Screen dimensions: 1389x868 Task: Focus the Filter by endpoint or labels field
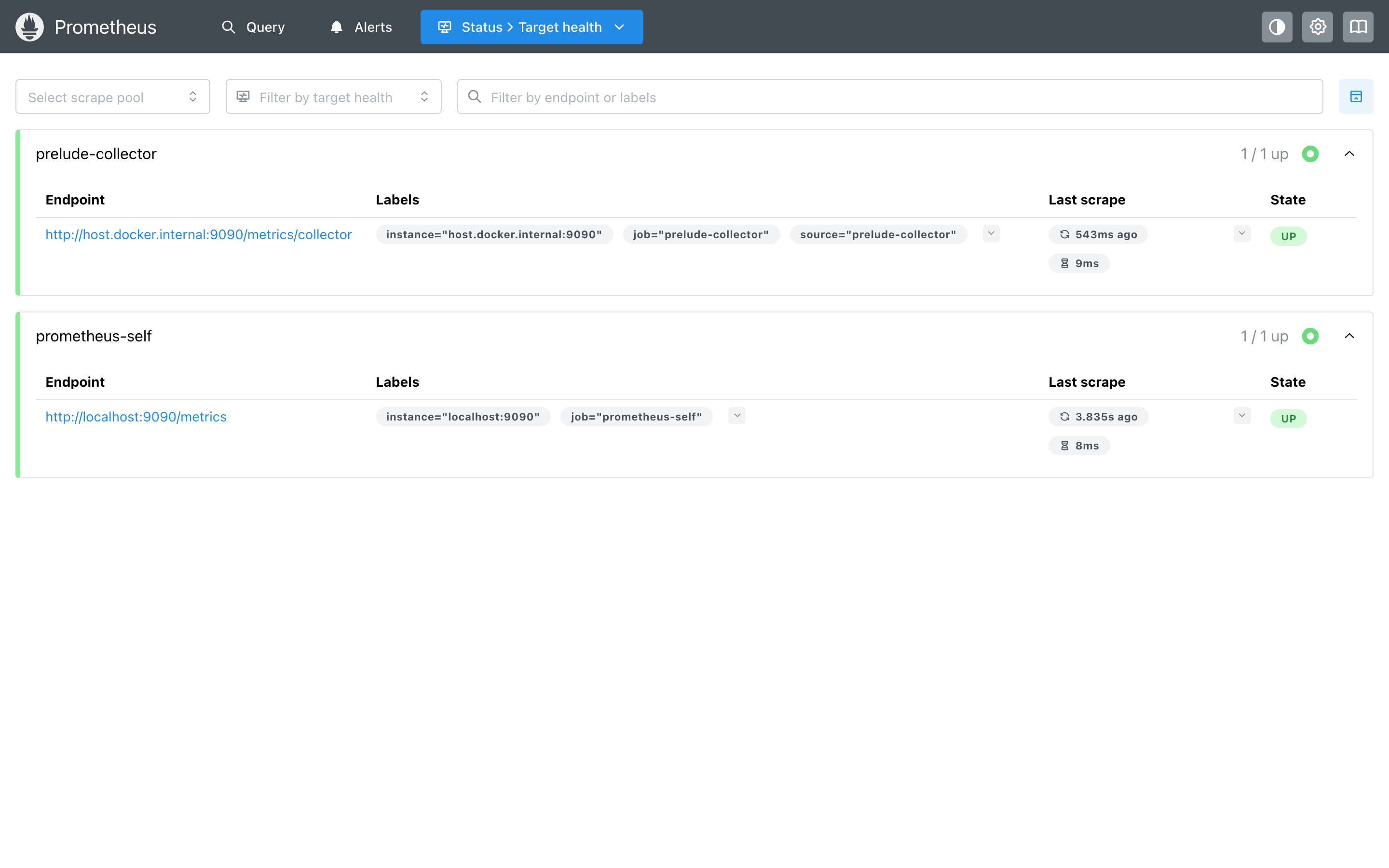(890, 97)
